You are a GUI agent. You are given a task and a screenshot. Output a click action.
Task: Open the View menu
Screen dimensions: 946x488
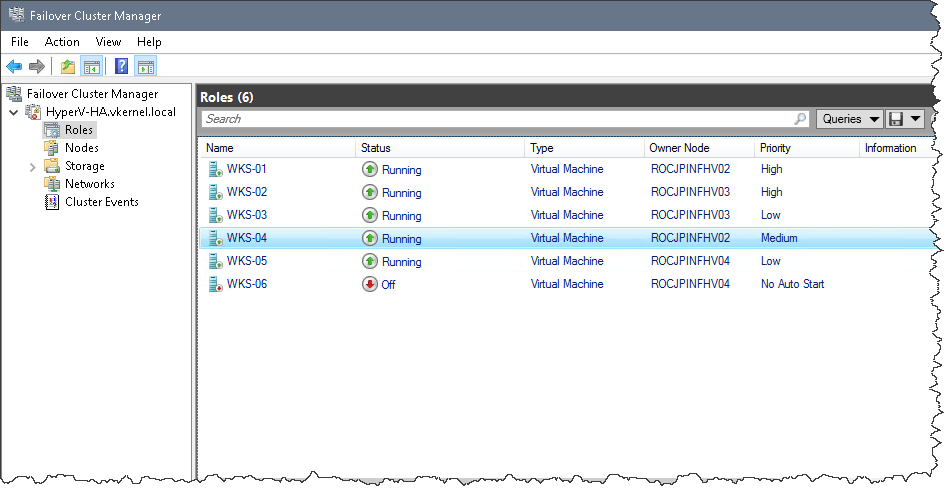click(x=108, y=42)
